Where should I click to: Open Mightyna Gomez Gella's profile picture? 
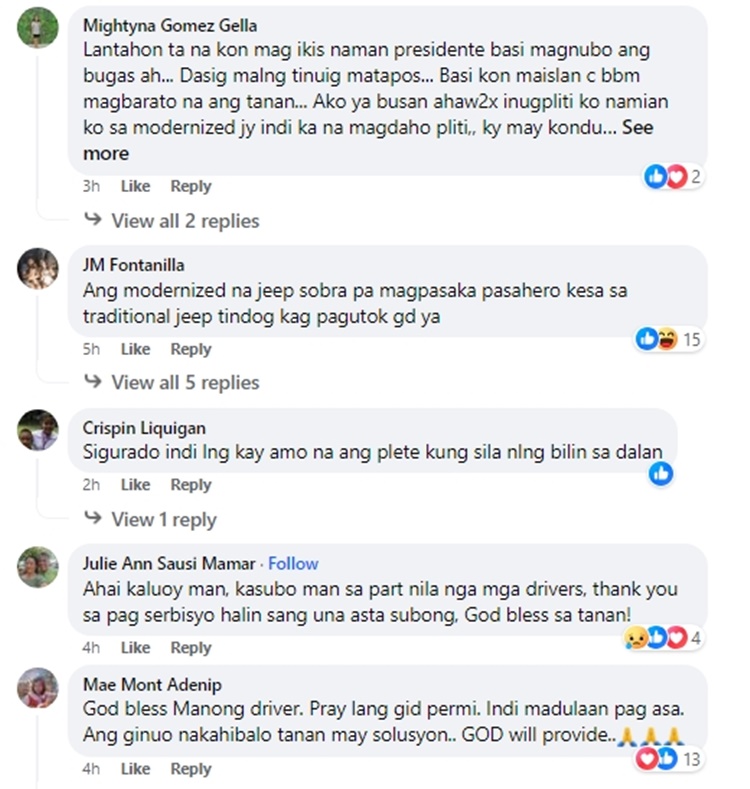click(38, 28)
